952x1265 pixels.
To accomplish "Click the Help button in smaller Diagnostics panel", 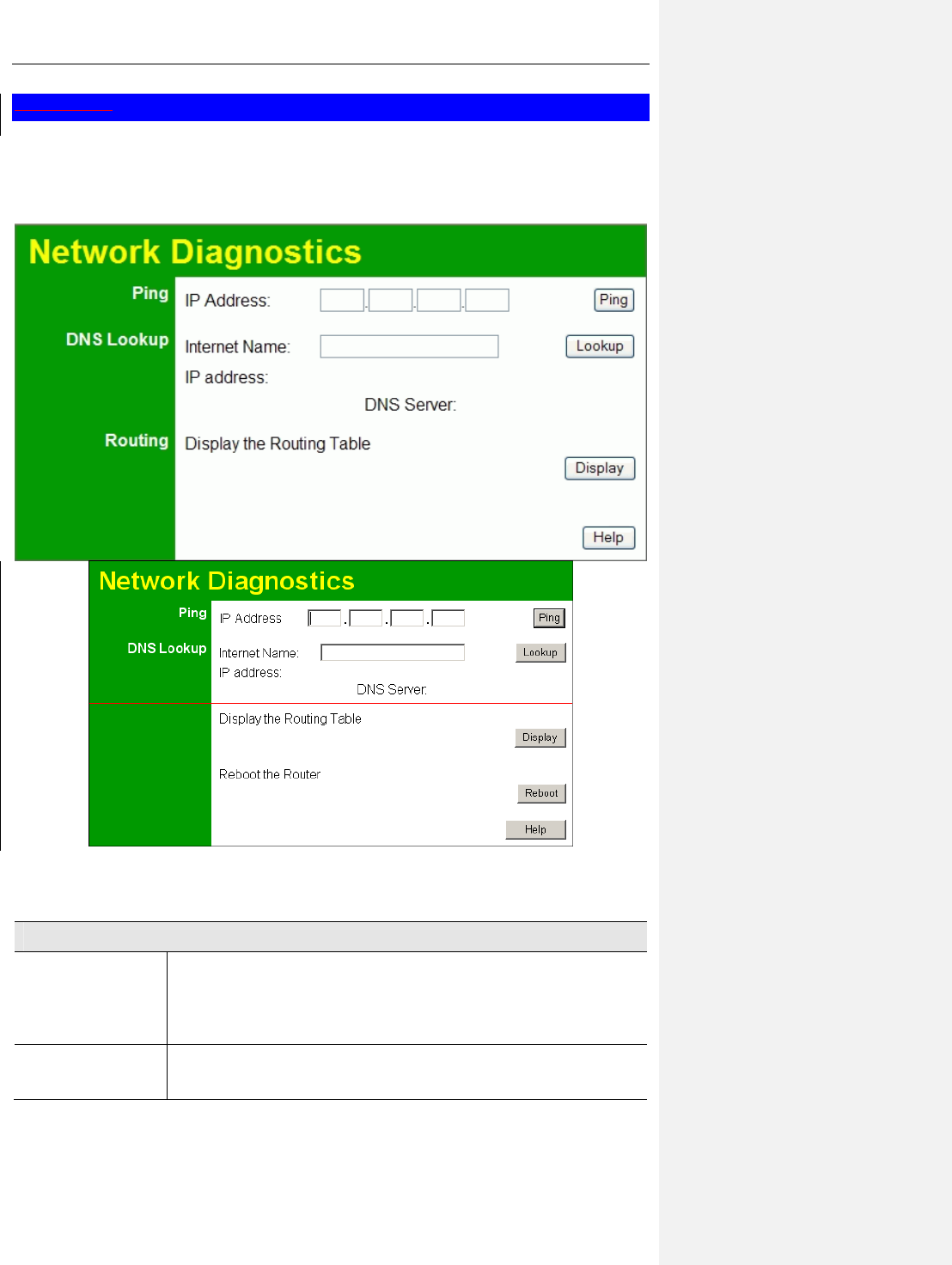I will coord(535,829).
